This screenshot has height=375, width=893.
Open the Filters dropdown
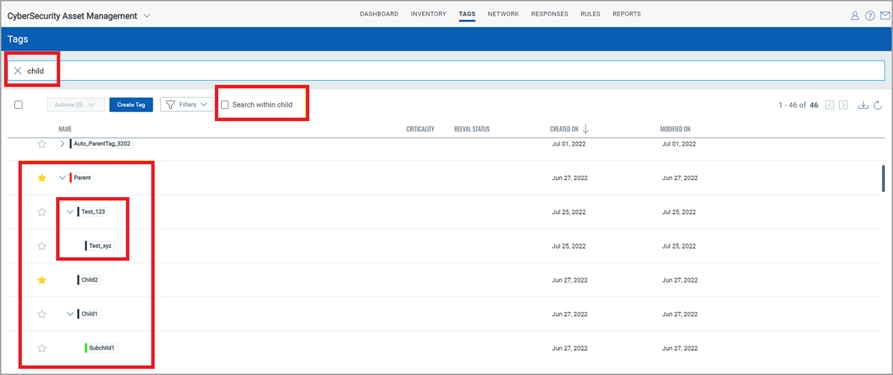187,105
